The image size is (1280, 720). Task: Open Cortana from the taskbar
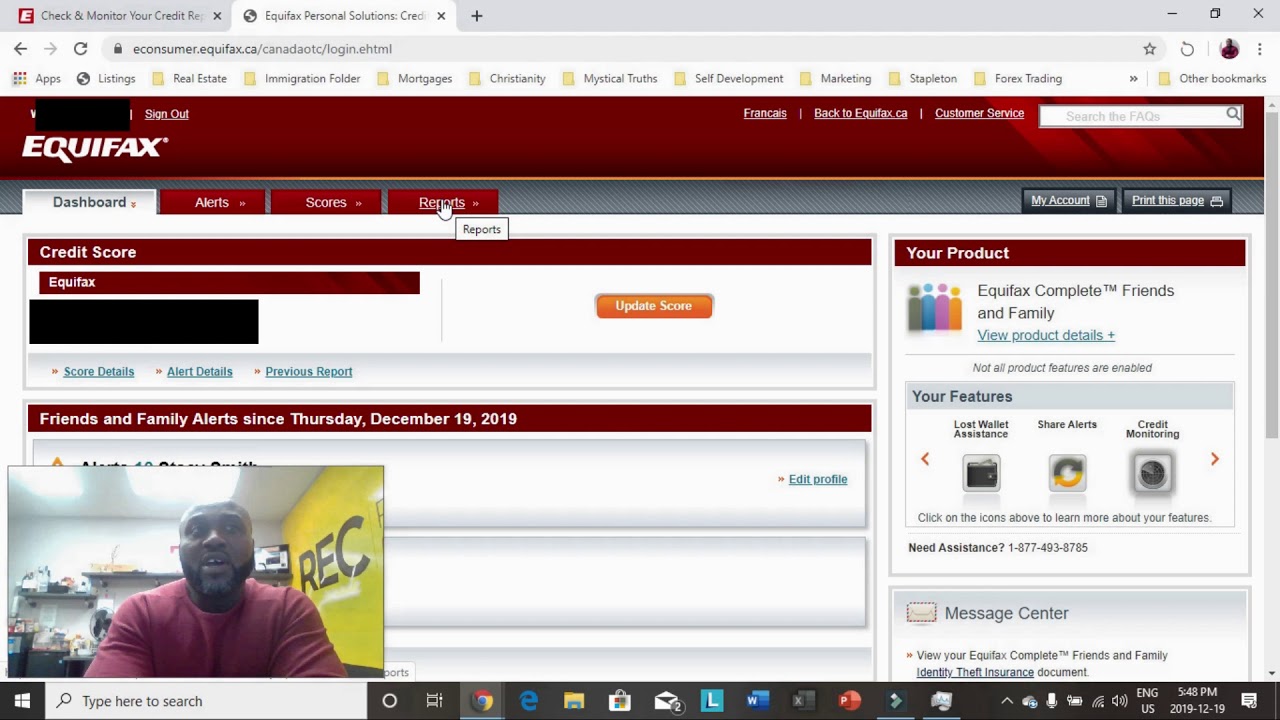(390, 701)
